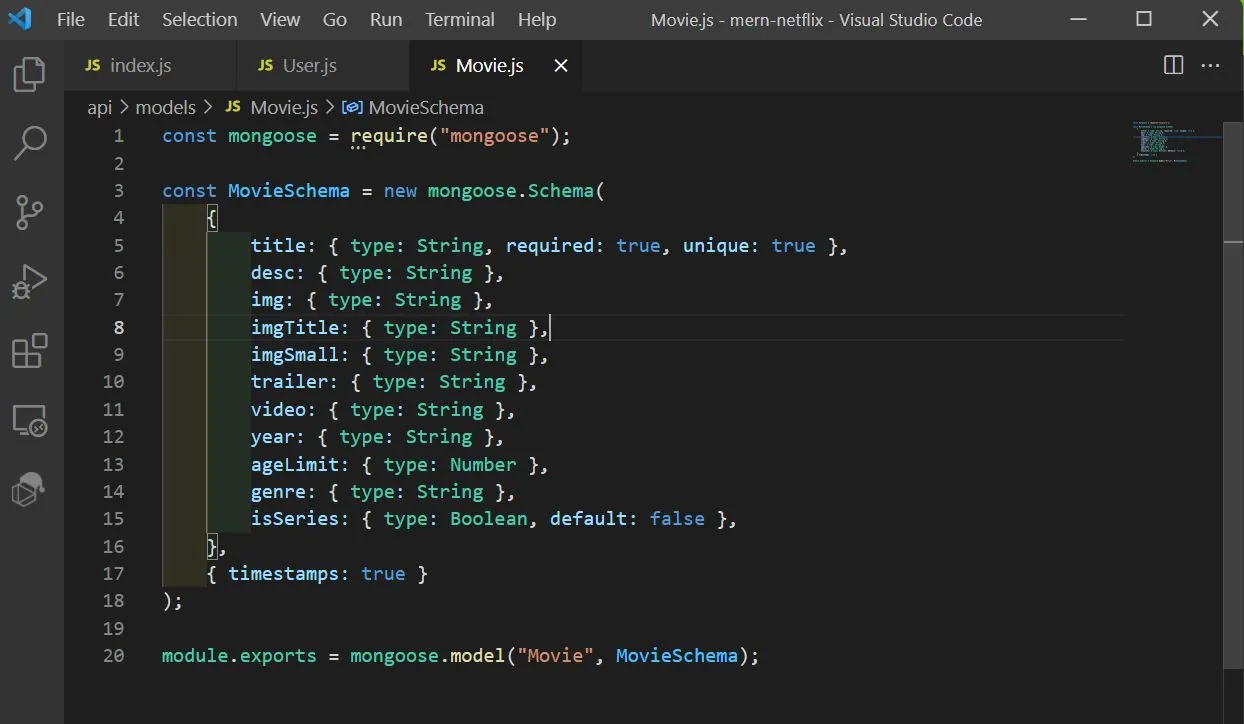Click line number 20 in gutter
1244x724 pixels.
coord(113,656)
